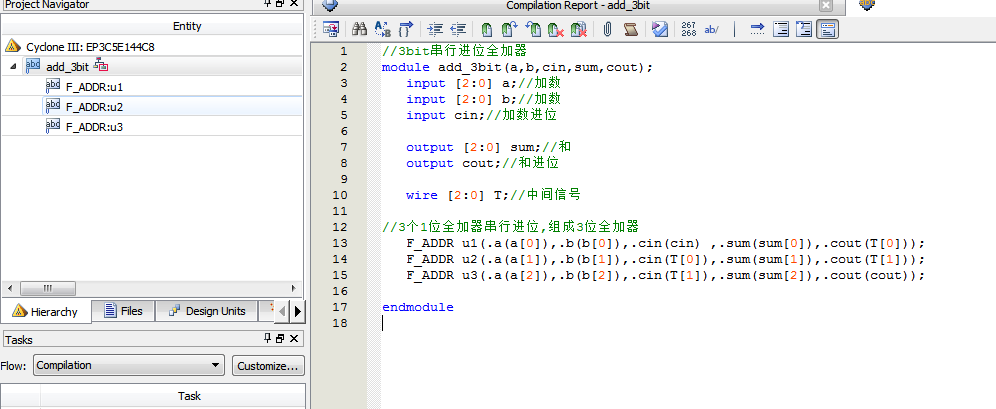Click the 267/268 line numbers icon
Screen dimensions: 996x409
tap(689, 29)
